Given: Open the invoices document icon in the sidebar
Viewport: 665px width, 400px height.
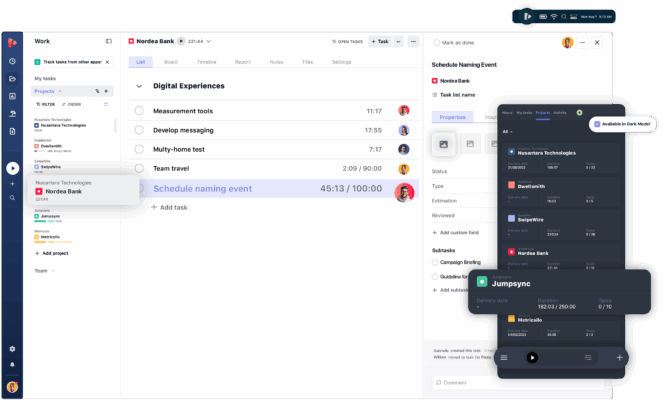Looking at the screenshot, I should [x=12, y=131].
